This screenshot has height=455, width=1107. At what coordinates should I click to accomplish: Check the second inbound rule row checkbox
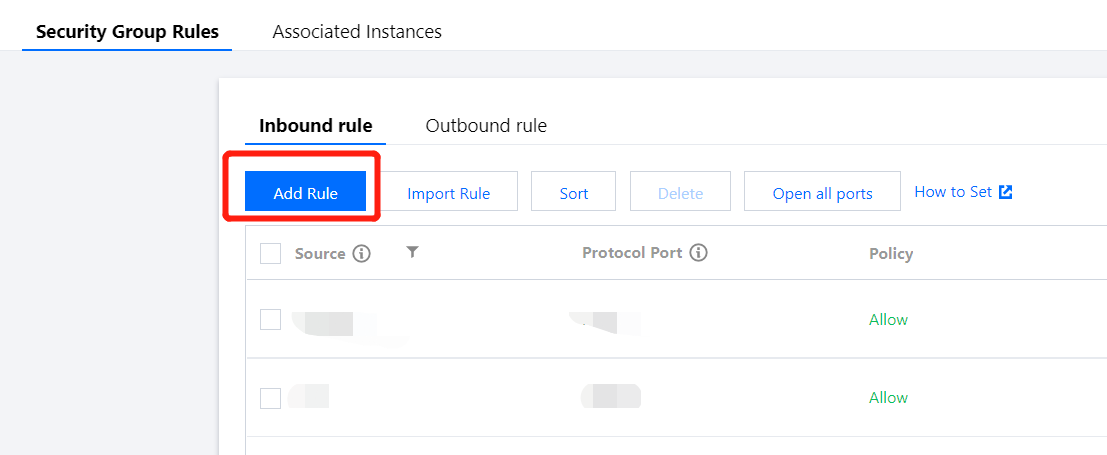pyautogui.click(x=270, y=398)
